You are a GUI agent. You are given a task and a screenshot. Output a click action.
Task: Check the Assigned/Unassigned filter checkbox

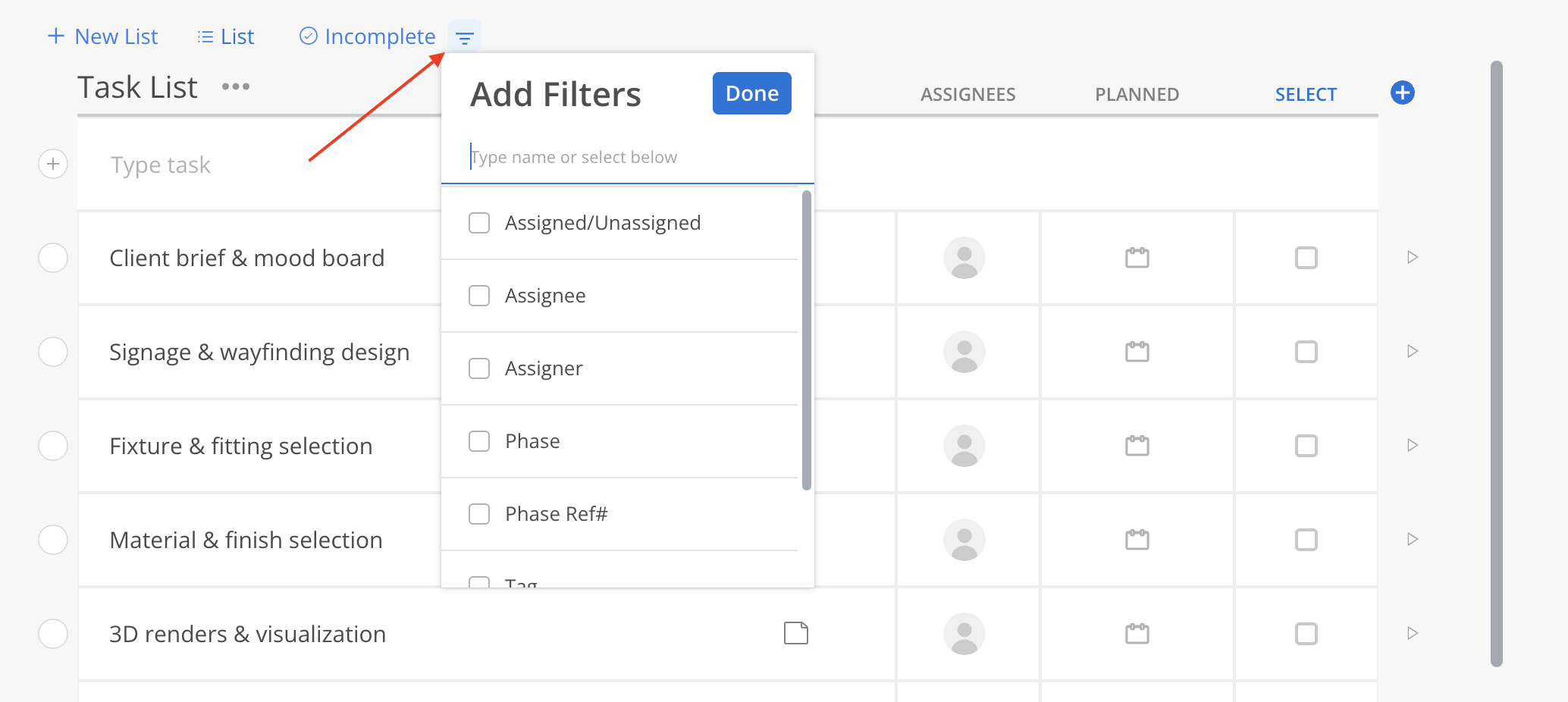479,223
